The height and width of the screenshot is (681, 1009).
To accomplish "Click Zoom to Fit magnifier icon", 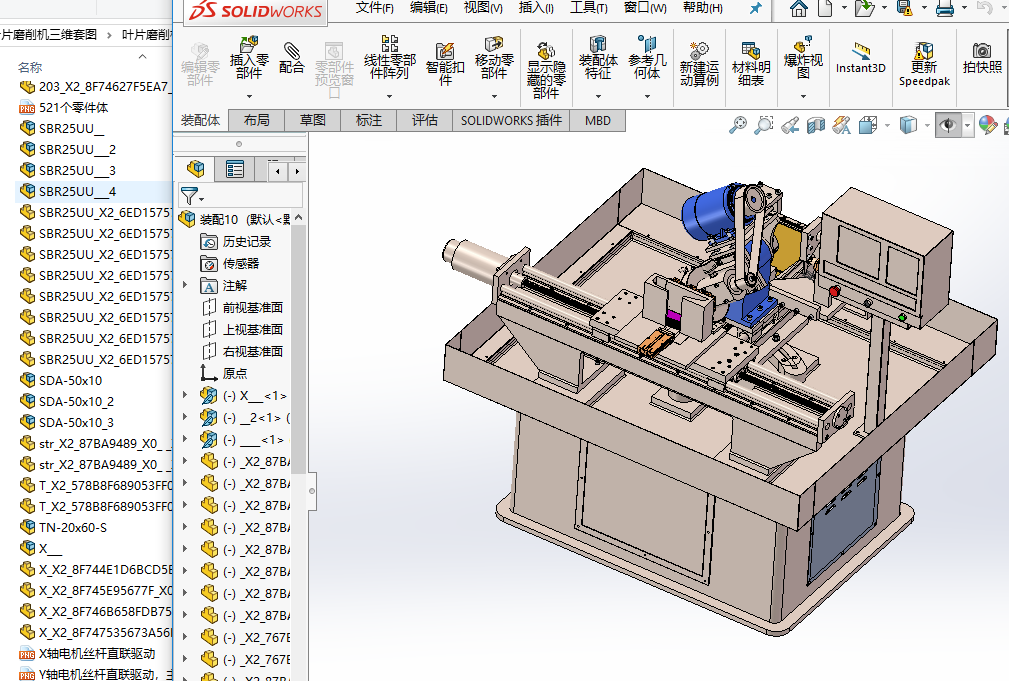I will click(737, 124).
